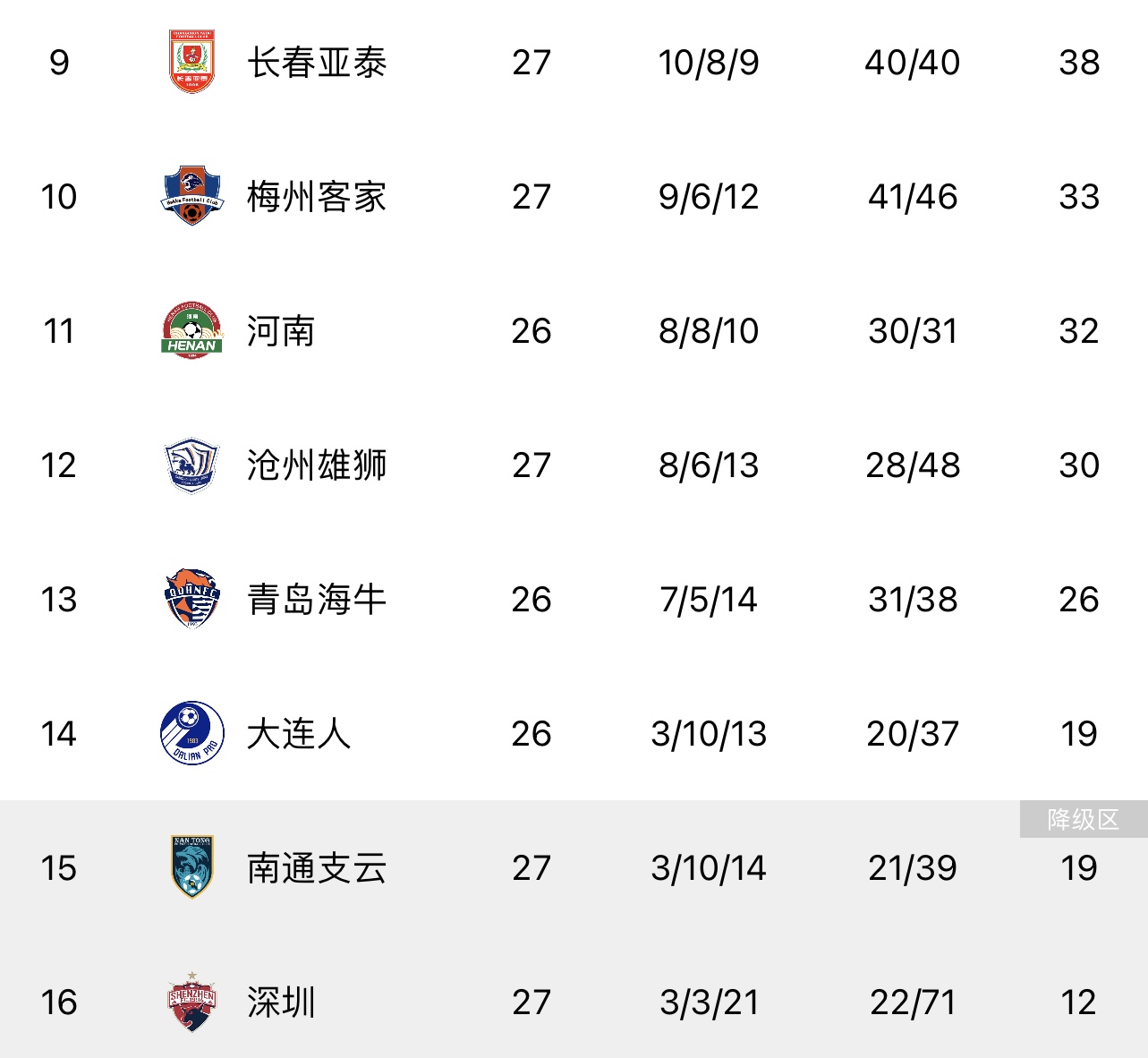Open team name 梅州客家

pyautogui.click(x=317, y=197)
